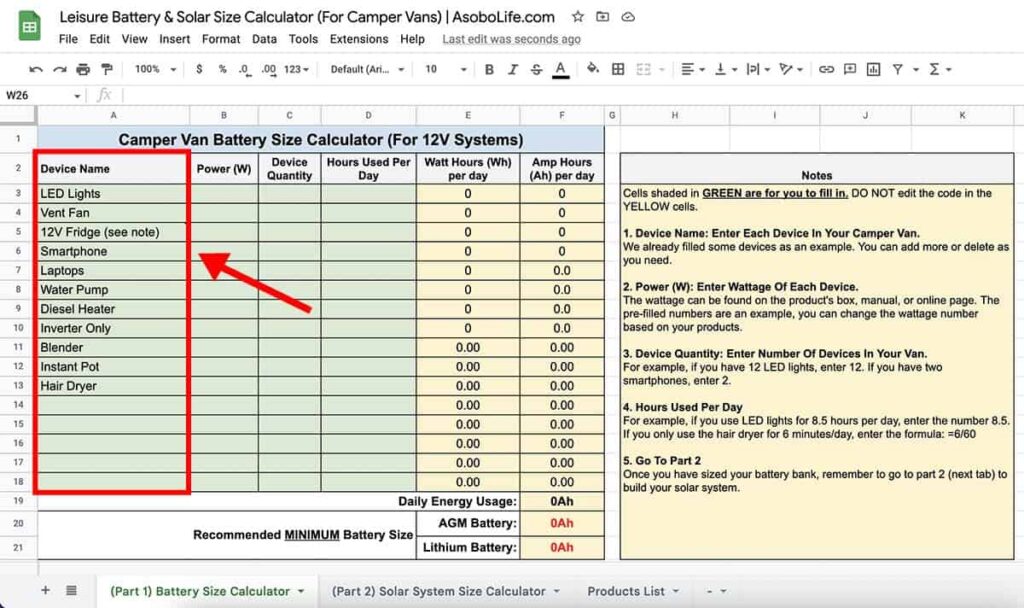Select the row 19 header
1024x608 pixels.
[18, 501]
